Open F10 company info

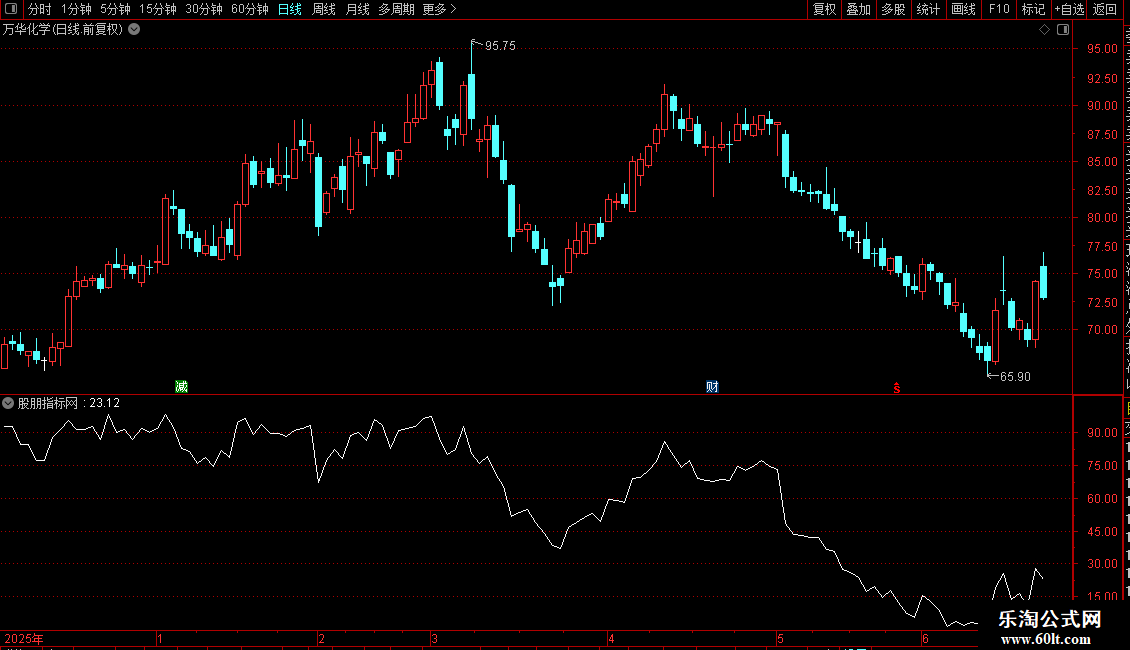point(999,9)
